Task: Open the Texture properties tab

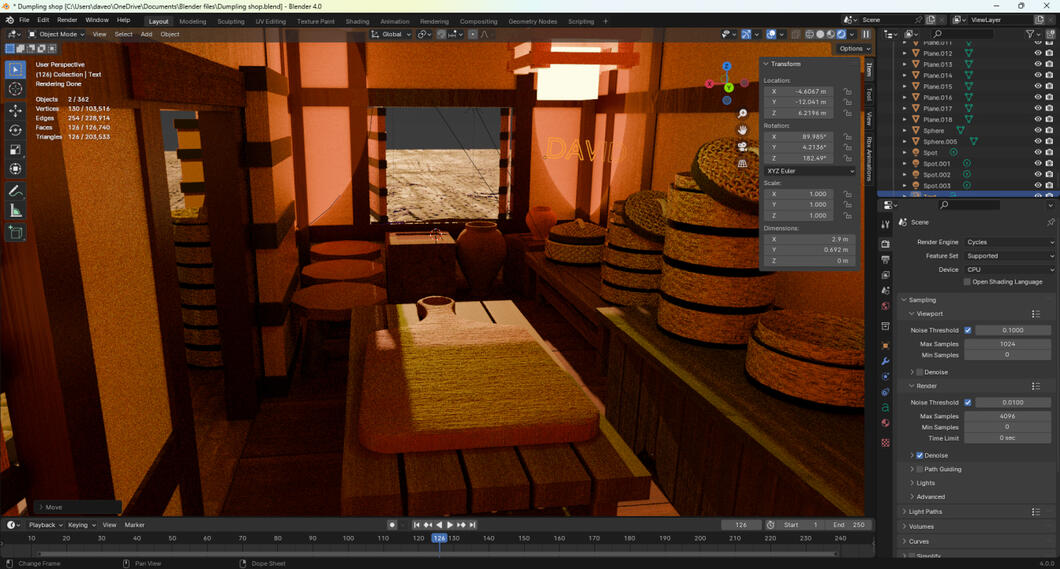Action: tap(886, 443)
